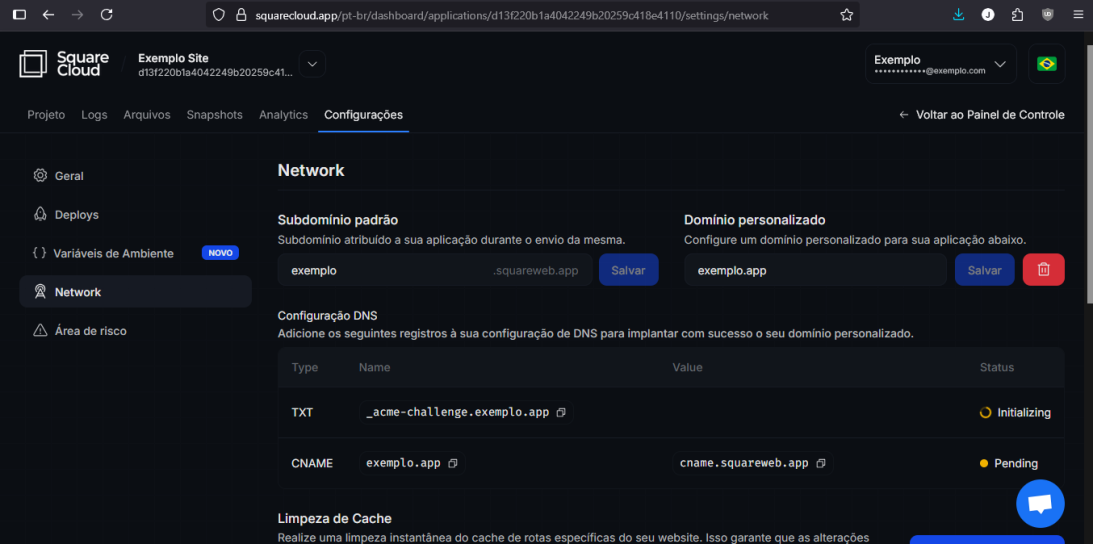Delete custom domain with red trash button
The width and height of the screenshot is (1093, 544).
point(1044,270)
